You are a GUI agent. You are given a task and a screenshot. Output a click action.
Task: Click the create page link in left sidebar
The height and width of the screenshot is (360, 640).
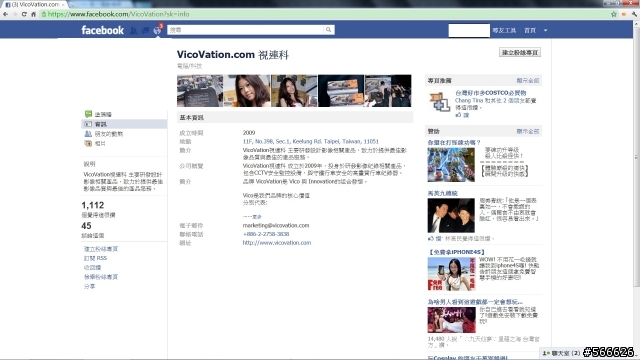tap(101, 249)
